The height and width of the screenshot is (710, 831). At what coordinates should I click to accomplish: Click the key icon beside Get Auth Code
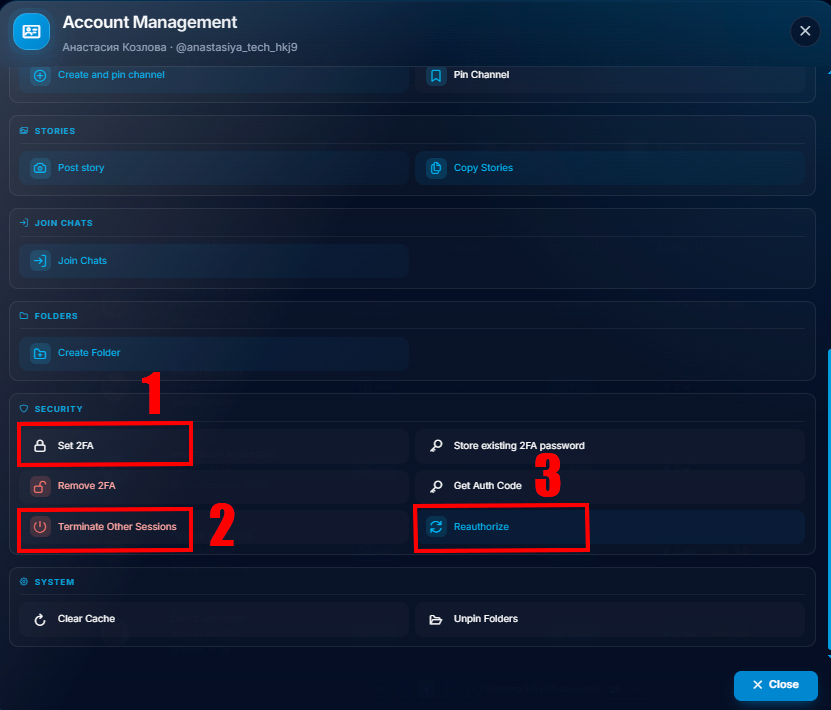[x=436, y=486]
